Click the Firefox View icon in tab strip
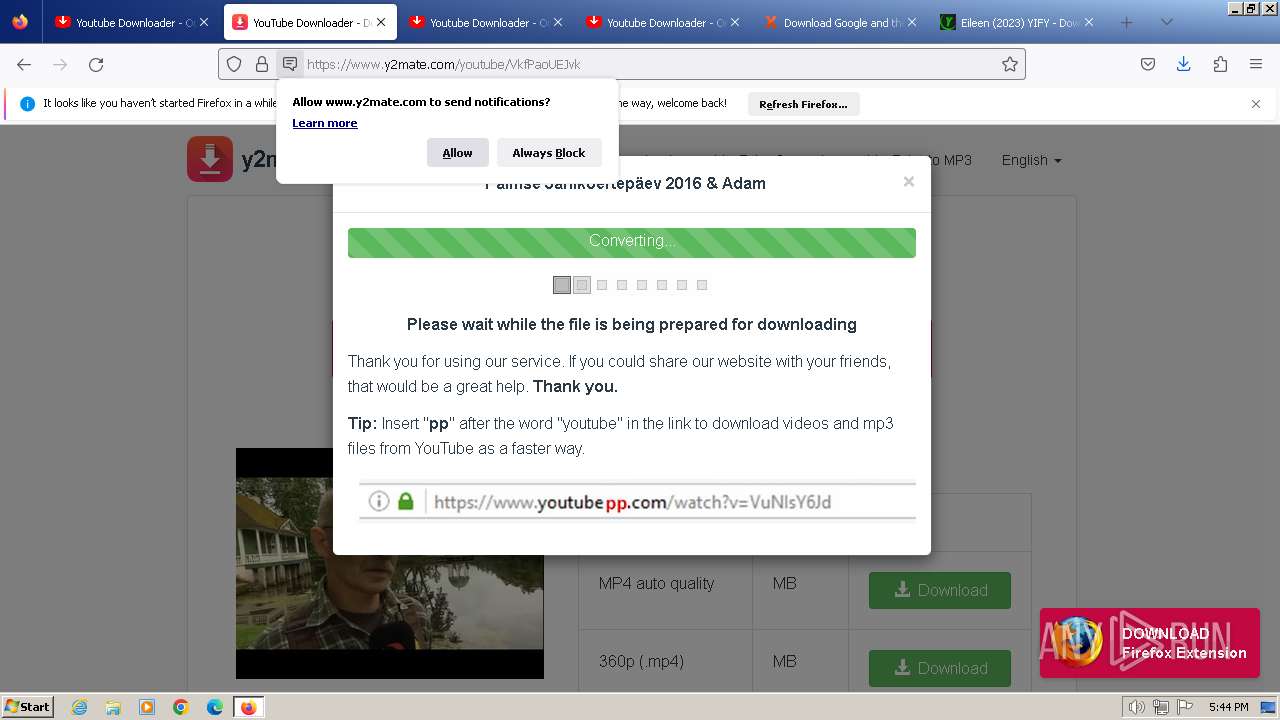 point(20,22)
